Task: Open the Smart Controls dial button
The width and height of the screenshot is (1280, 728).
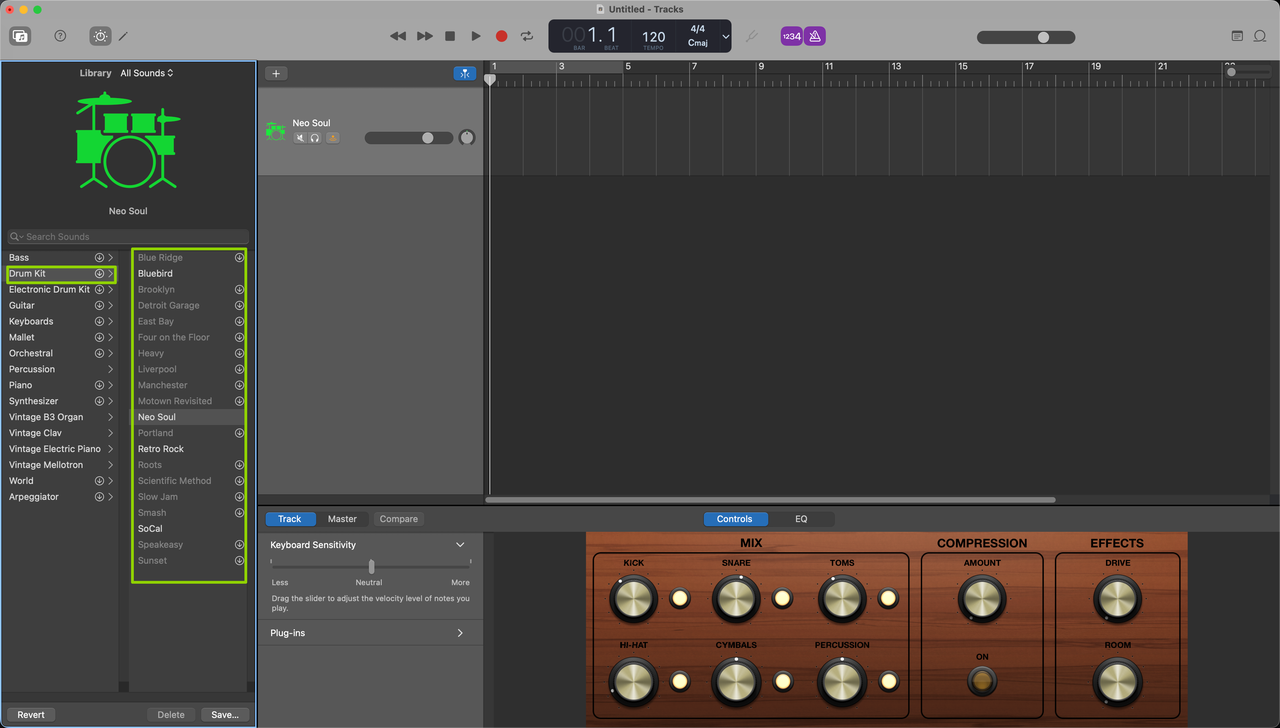Action: click(100, 36)
